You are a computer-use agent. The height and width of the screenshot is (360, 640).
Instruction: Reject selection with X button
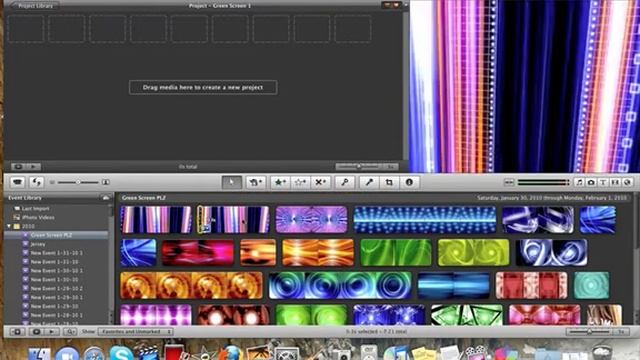pos(320,182)
